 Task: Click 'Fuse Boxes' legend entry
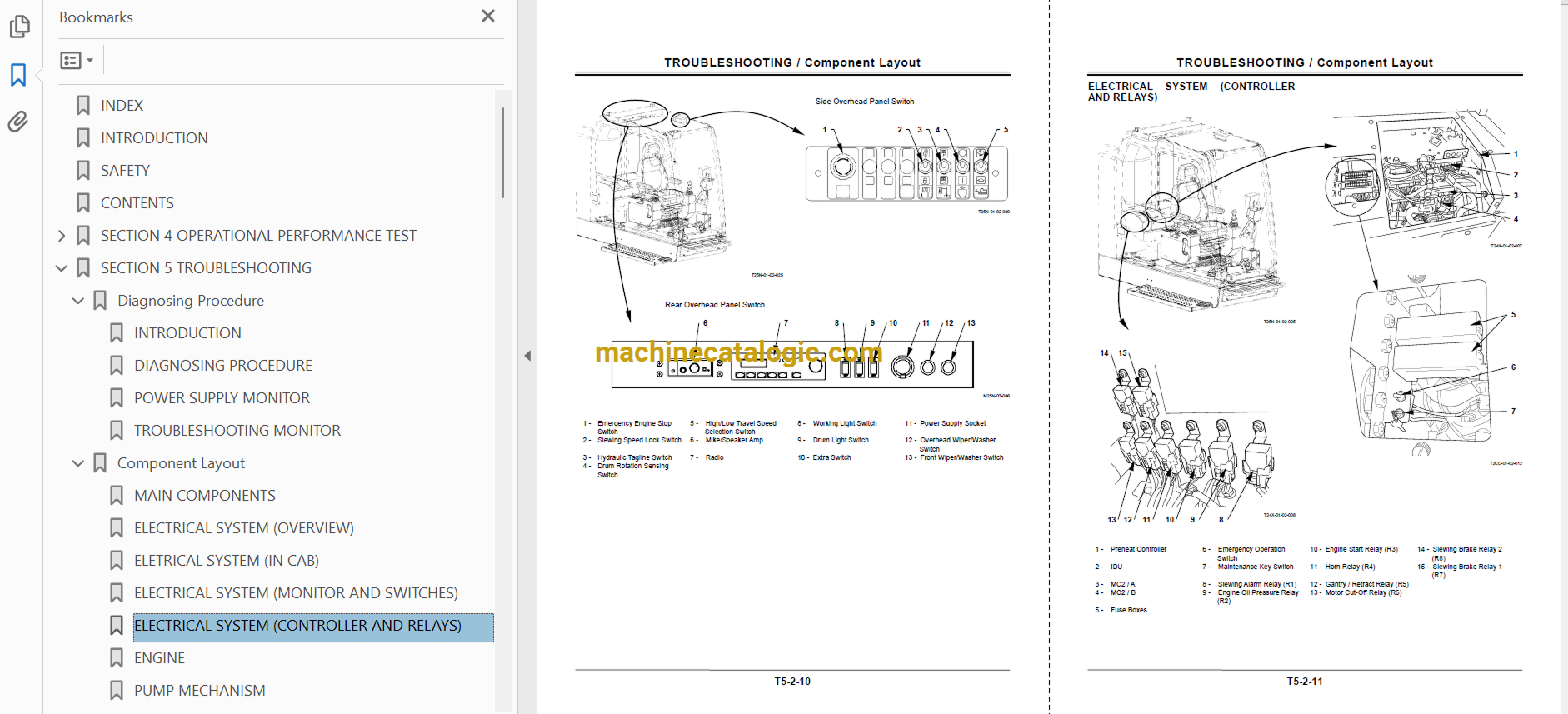click(x=1128, y=611)
